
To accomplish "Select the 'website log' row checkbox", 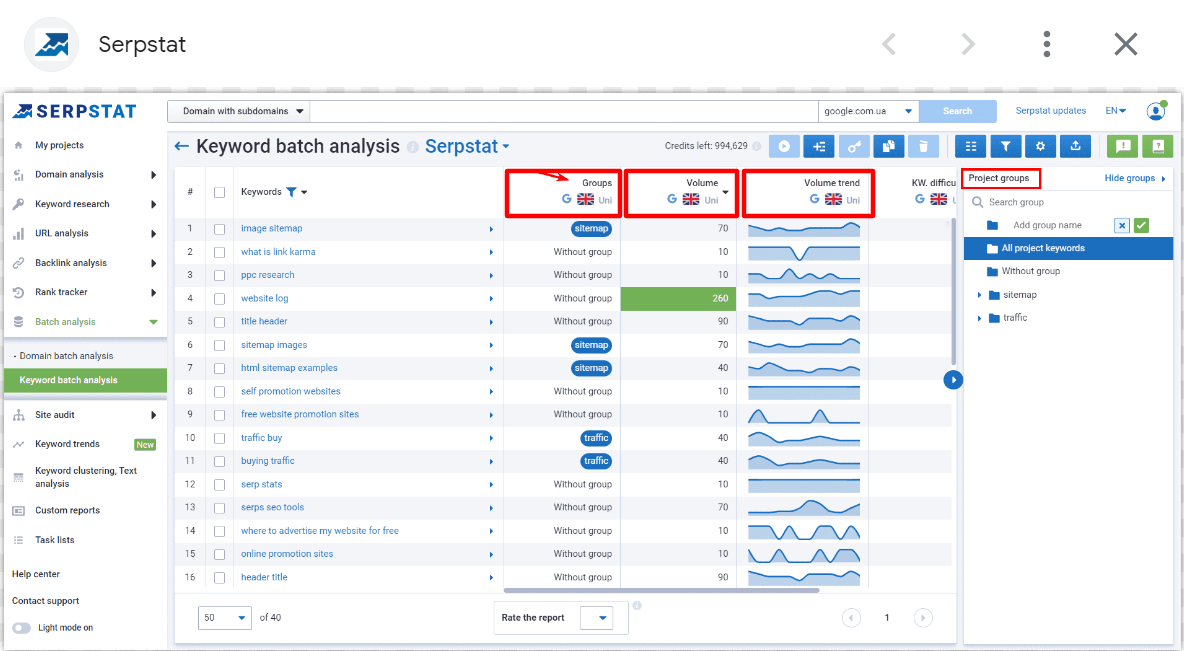I will point(220,299).
